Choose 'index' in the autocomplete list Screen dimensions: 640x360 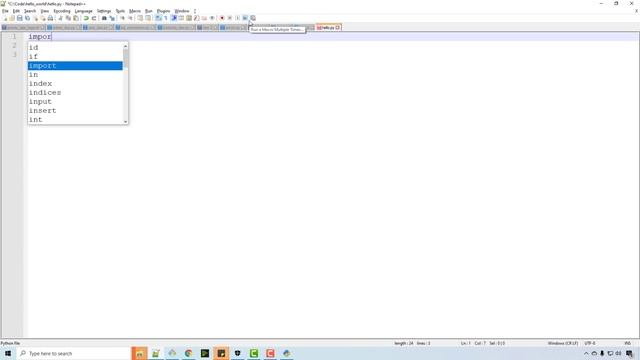coord(75,84)
